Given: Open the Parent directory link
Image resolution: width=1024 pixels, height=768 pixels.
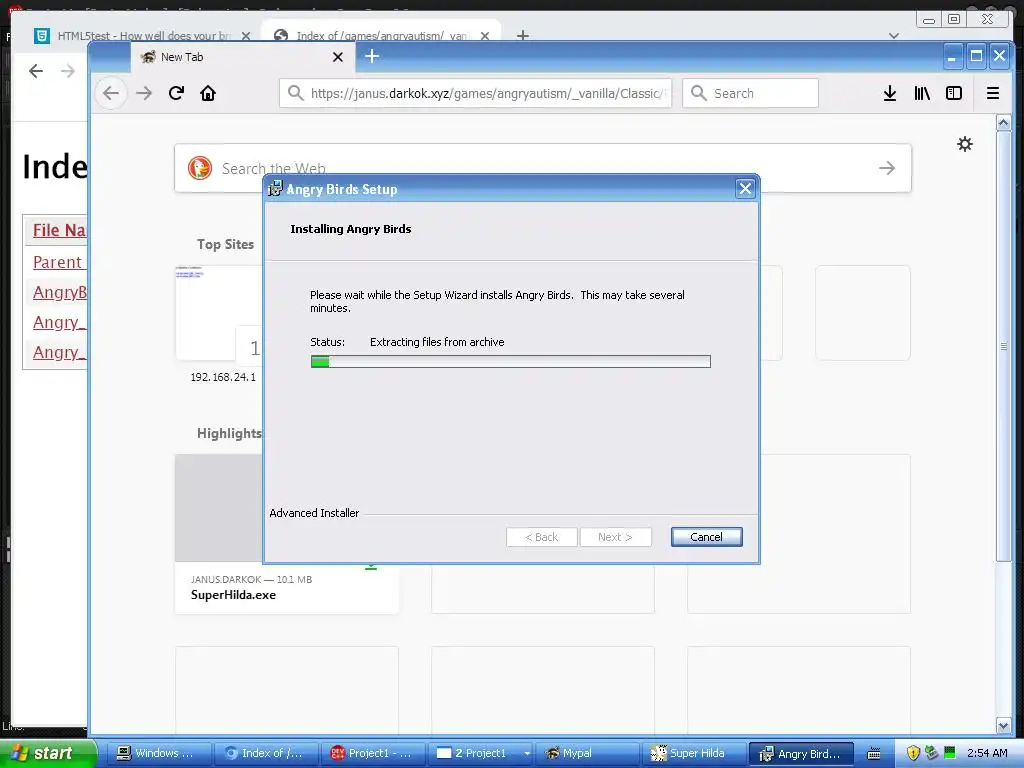Looking at the screenshot, I should click(x=57, y=262).
